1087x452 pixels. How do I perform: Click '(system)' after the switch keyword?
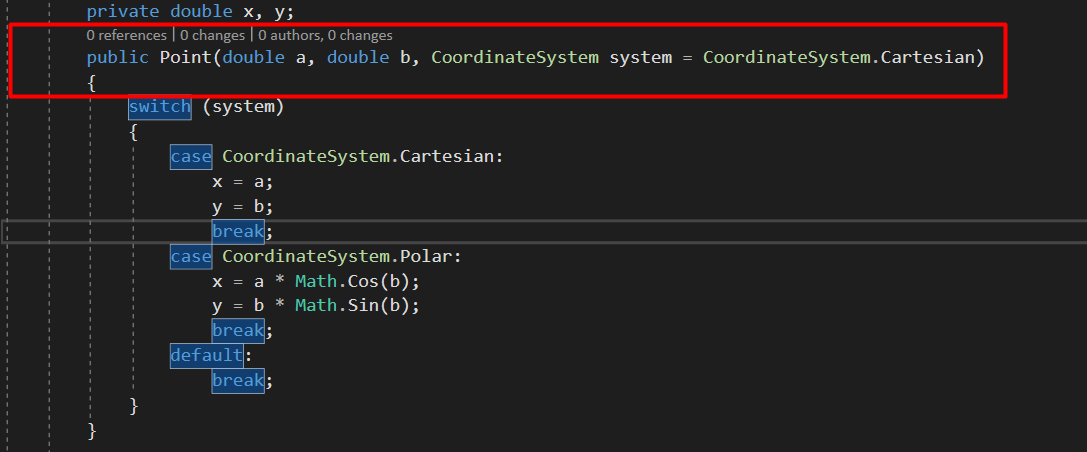tap(243, 107)
